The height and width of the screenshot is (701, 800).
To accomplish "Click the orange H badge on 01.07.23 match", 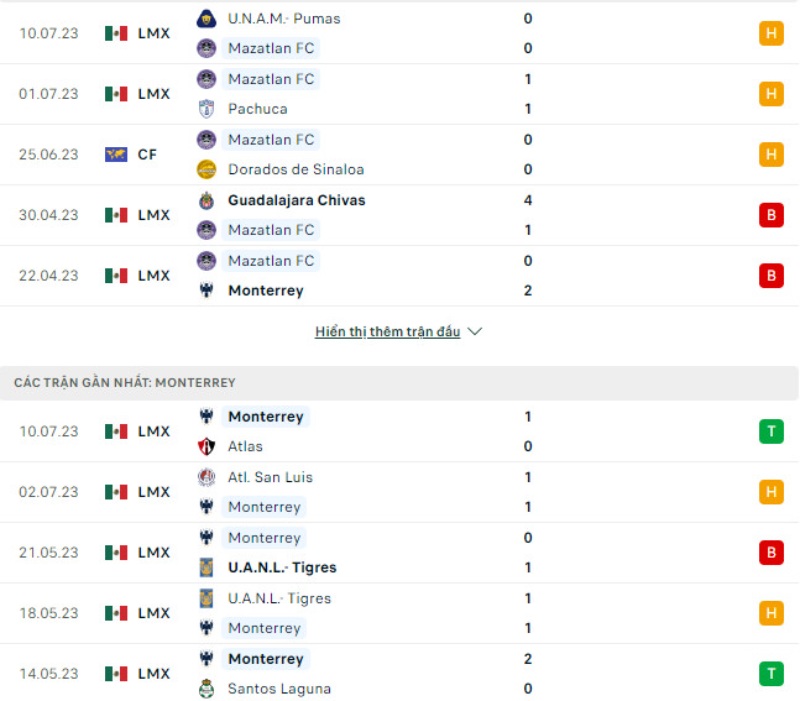I will point(771,94).
